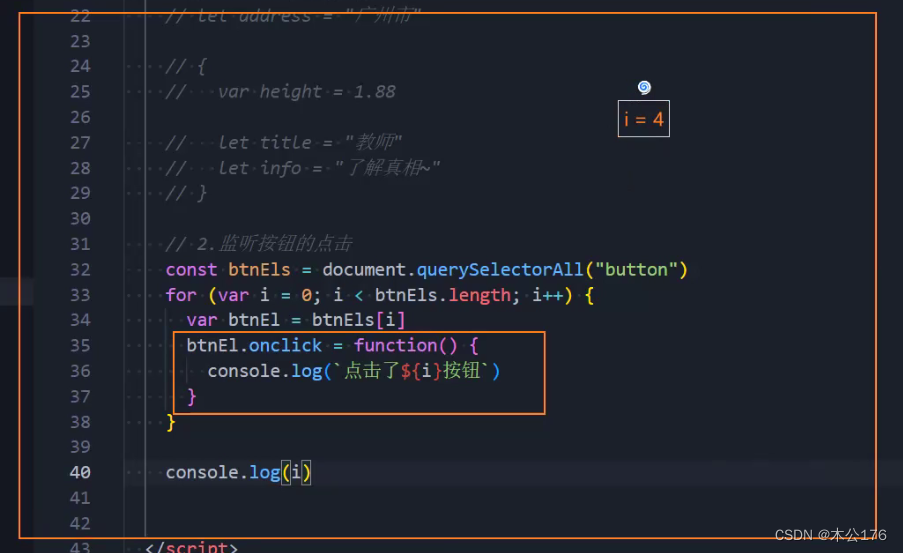Click 'querySelectorAll' method name
Viewport: 903px width, 553px height.
[500, 270]
